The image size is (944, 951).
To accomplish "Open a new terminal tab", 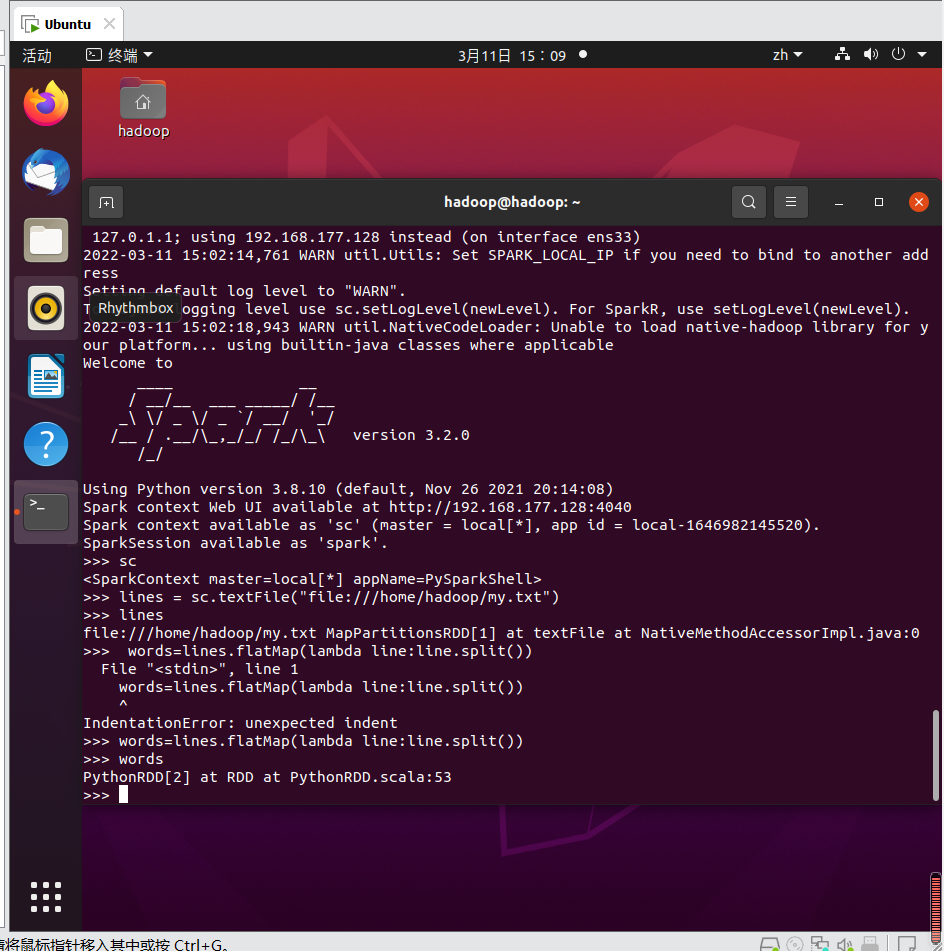I will pyautogui.click(x=106, y=202).
